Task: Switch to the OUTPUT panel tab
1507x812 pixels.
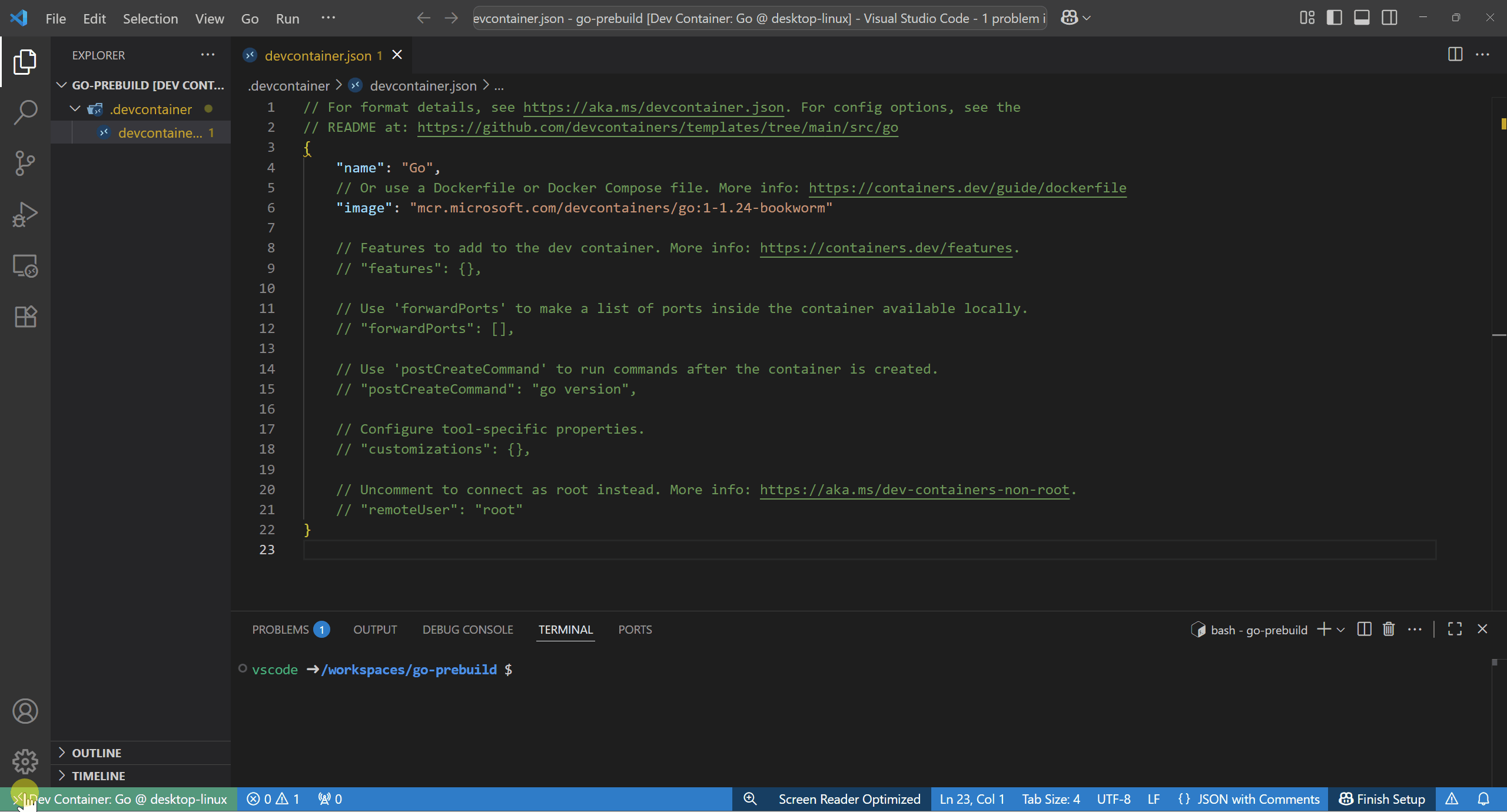Action: (375, 630)
